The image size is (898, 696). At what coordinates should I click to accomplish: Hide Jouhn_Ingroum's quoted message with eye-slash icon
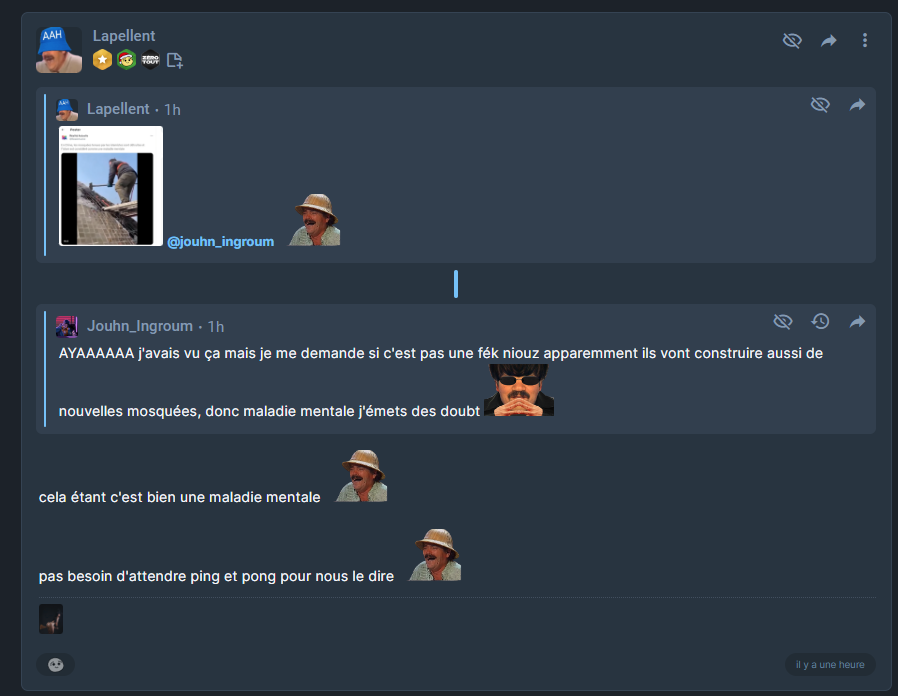(783, 321)
